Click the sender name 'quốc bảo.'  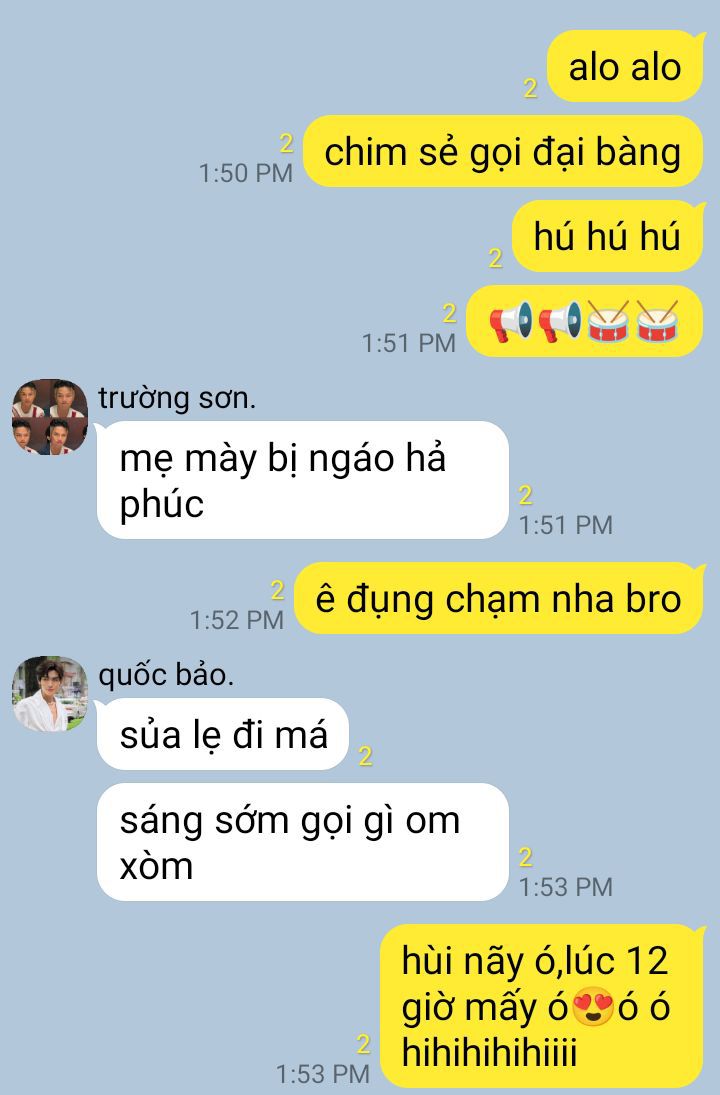(x=166, y=675)
